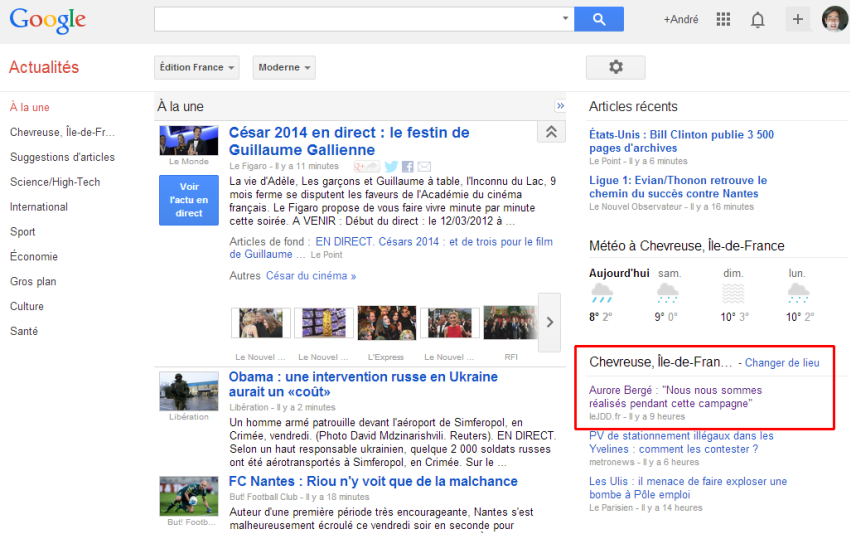Click the Actualités heading
The width and height of the screenshot is (851, 534).
44,67
